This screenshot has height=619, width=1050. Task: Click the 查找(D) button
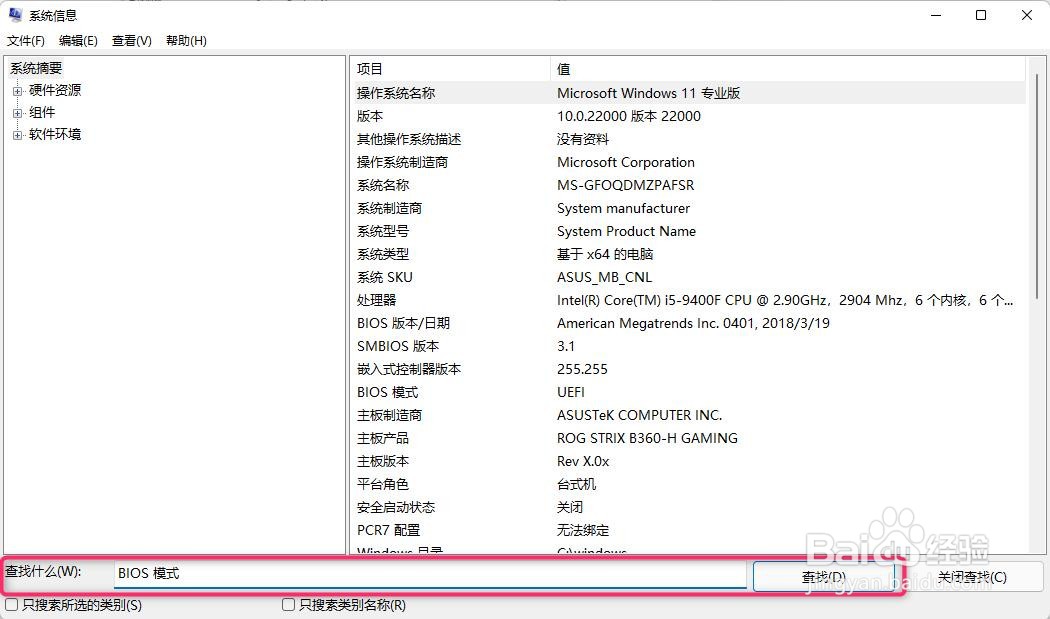[824, 577]
